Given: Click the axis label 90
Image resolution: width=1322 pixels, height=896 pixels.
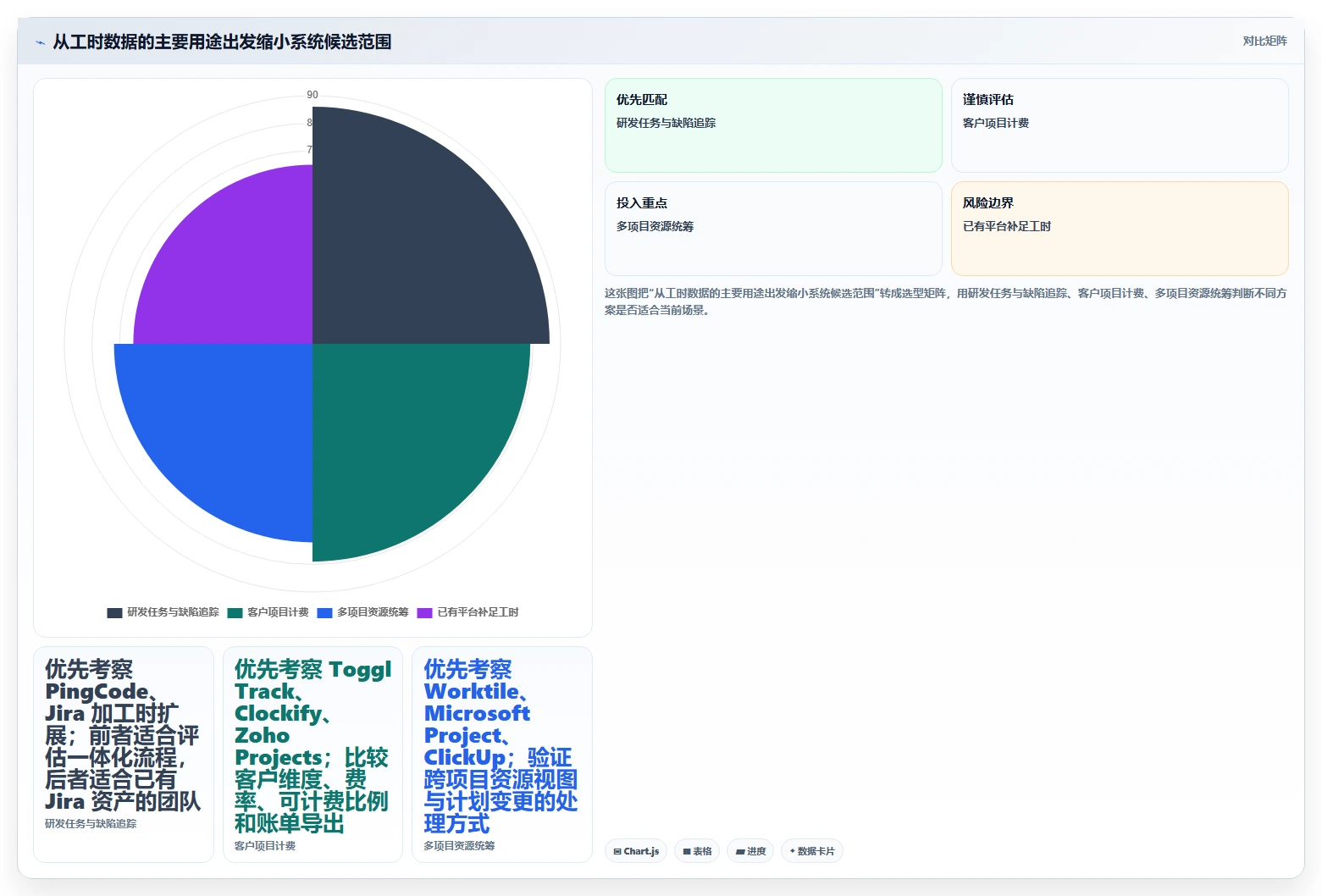Looking at the screenshot, I should click(313, 95).
